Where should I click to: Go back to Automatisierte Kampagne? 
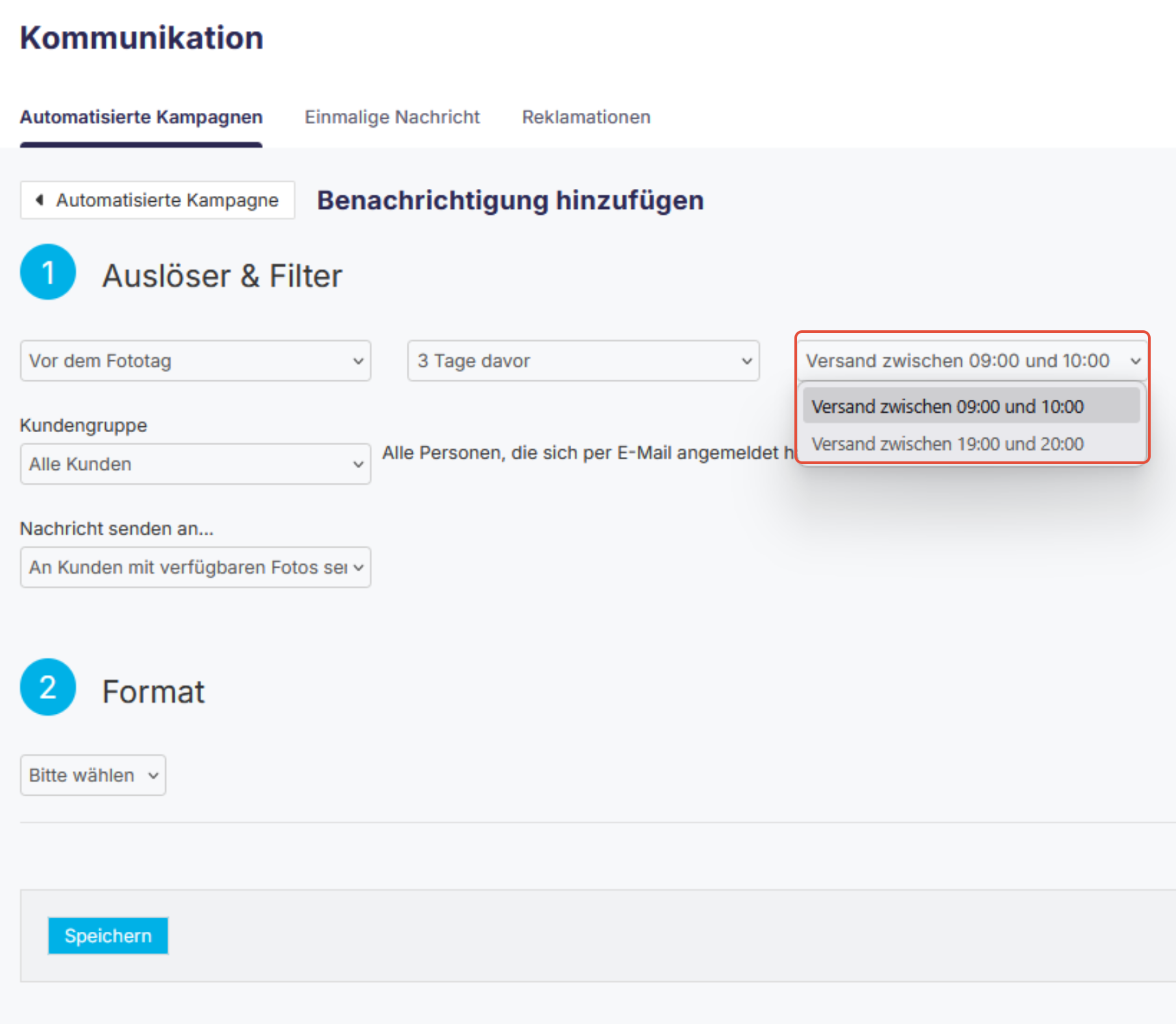158,200
